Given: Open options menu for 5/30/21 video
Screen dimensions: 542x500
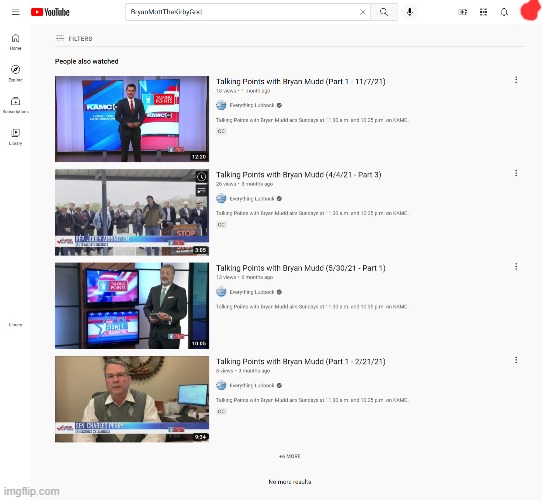Looking at the screenshot, I should click(516, 266).
